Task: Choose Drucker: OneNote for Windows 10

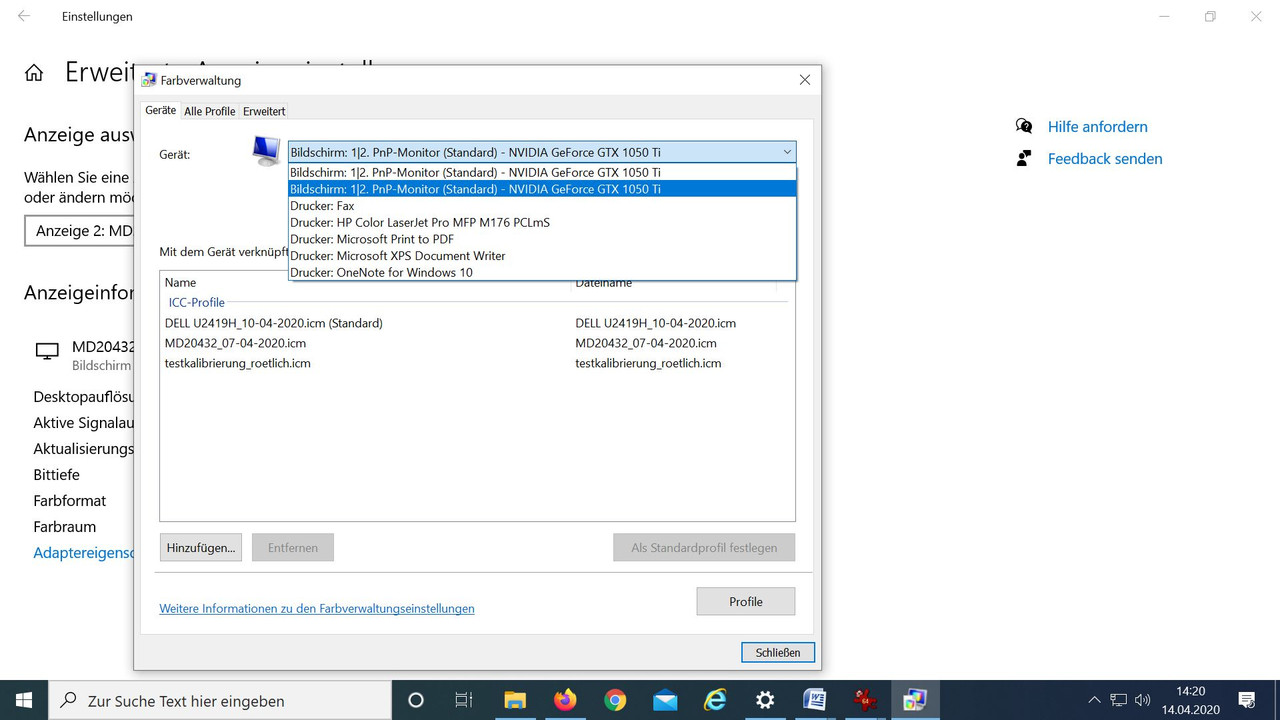Action: click(542, 272)
